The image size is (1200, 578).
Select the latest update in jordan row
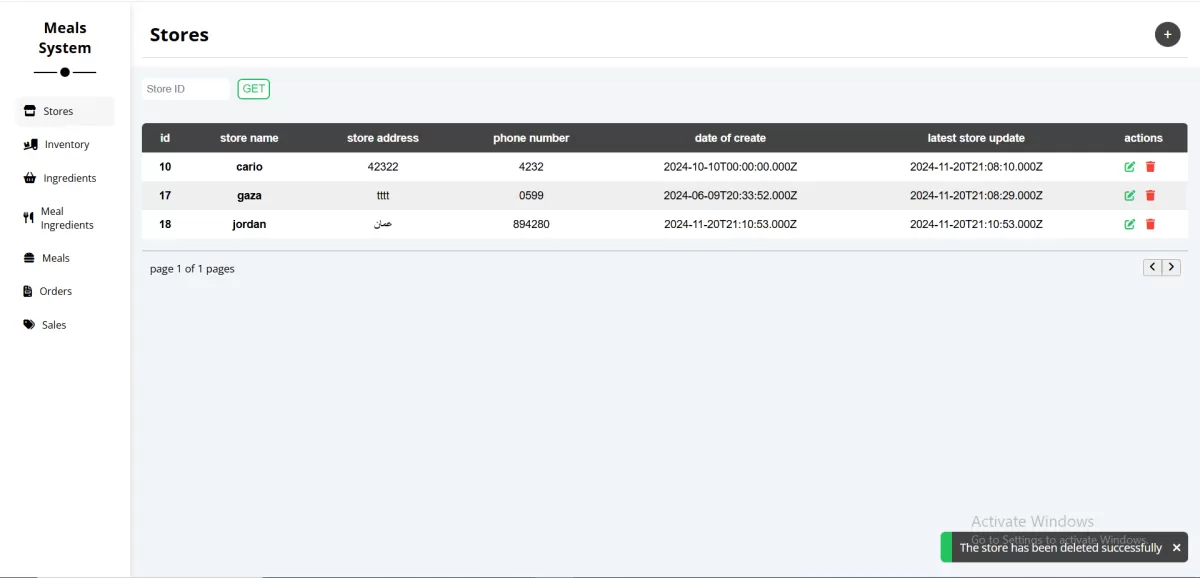[976, 225]
